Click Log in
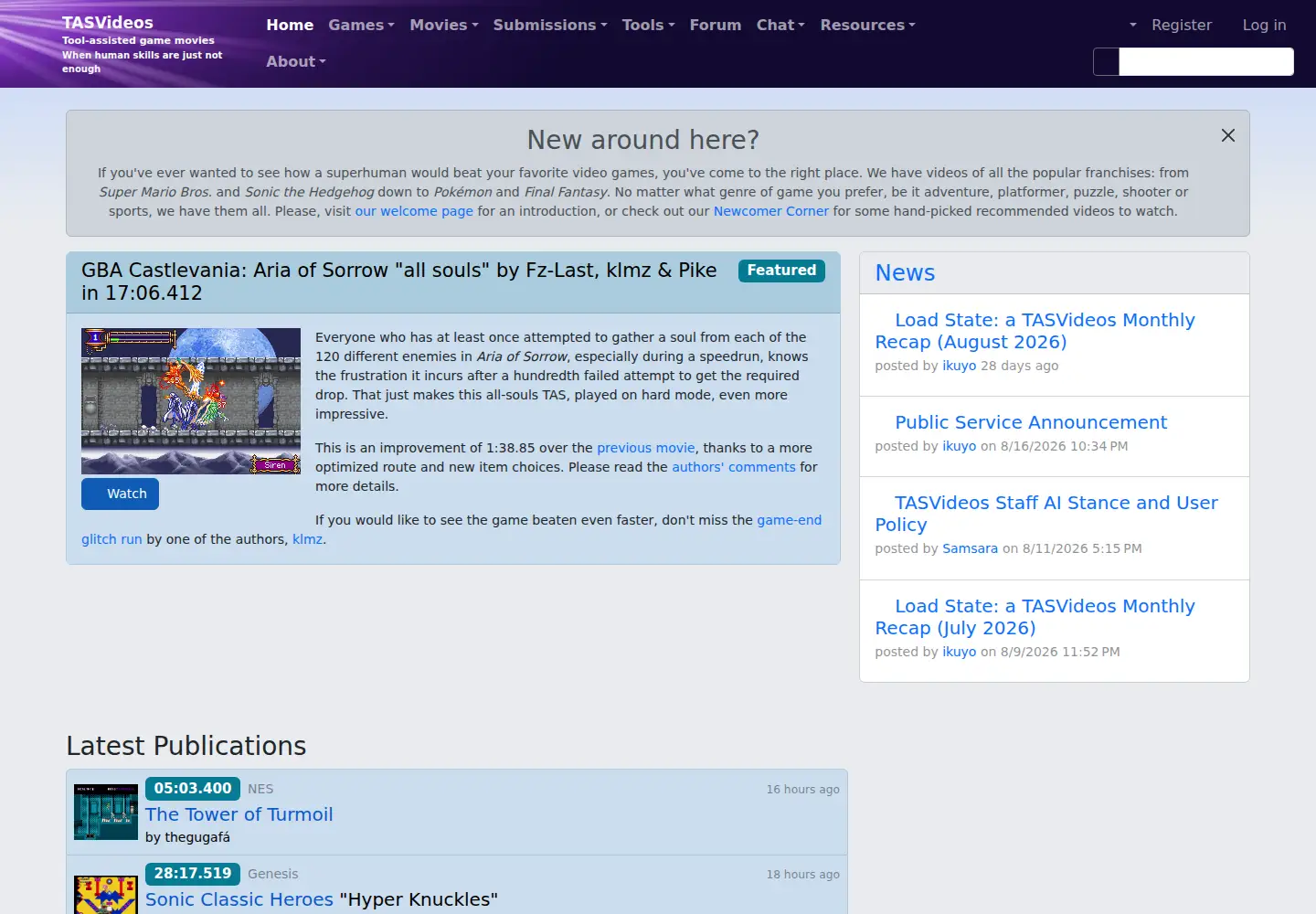Screen dimensions: 1316x914 tap(1264, 25)
